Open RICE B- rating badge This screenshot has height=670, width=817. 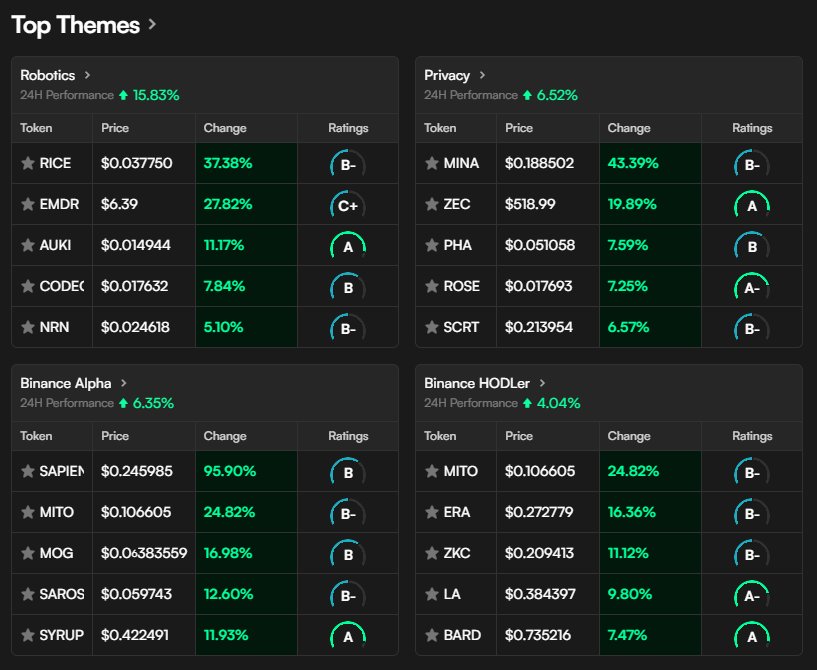click(348, 165)
